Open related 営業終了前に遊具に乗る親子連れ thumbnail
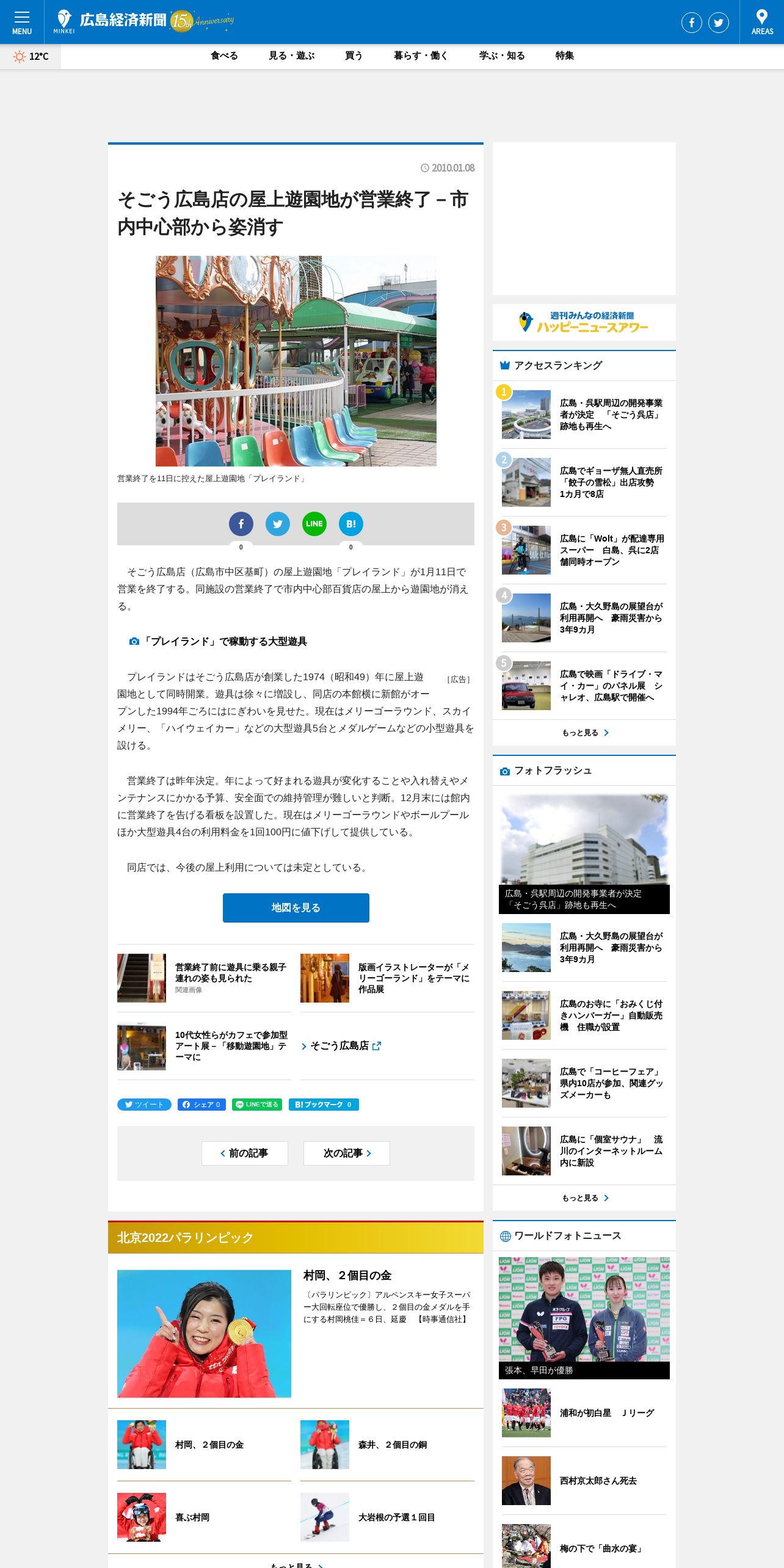This screenshot has height=1568, width=784. pos(142,978)
